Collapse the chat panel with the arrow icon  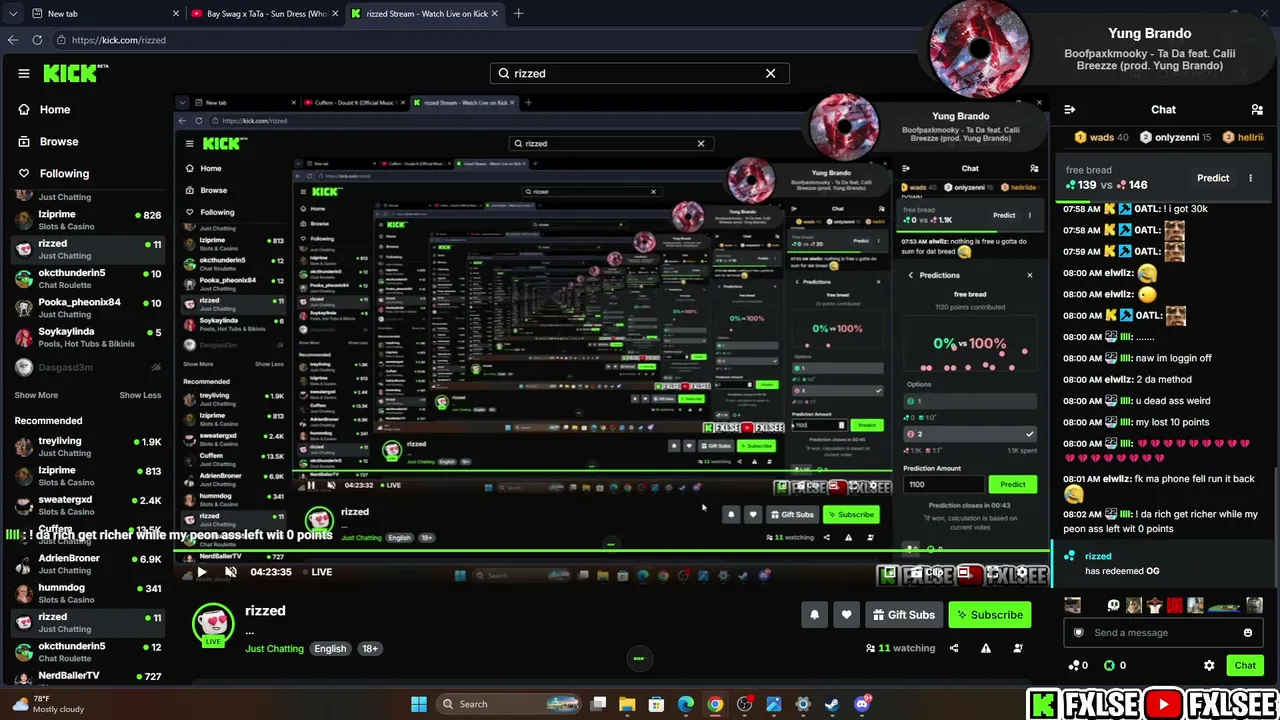[x=1070, y=110]
